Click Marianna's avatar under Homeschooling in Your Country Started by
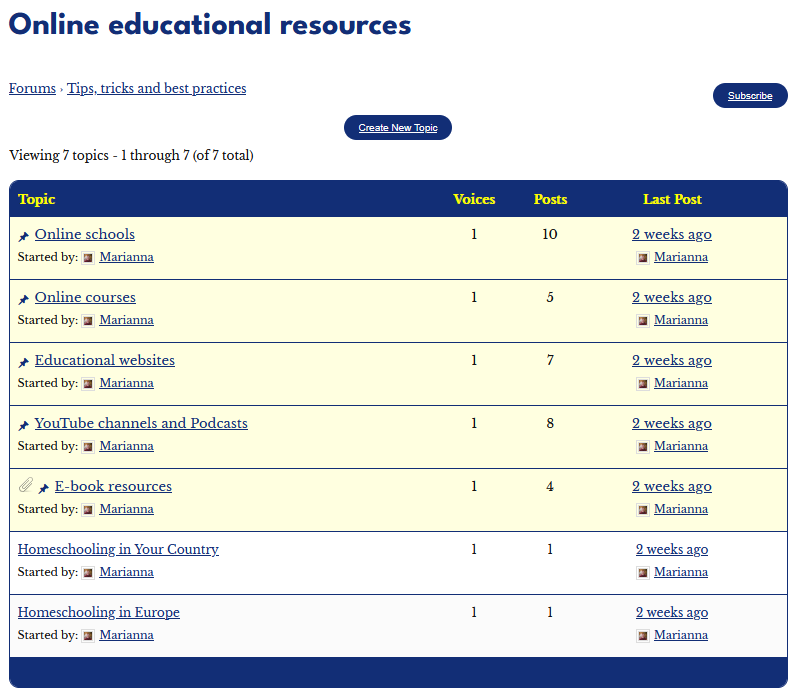Image resolution: width=798 pixels, height=697 pixels. (x=88, y=573)
